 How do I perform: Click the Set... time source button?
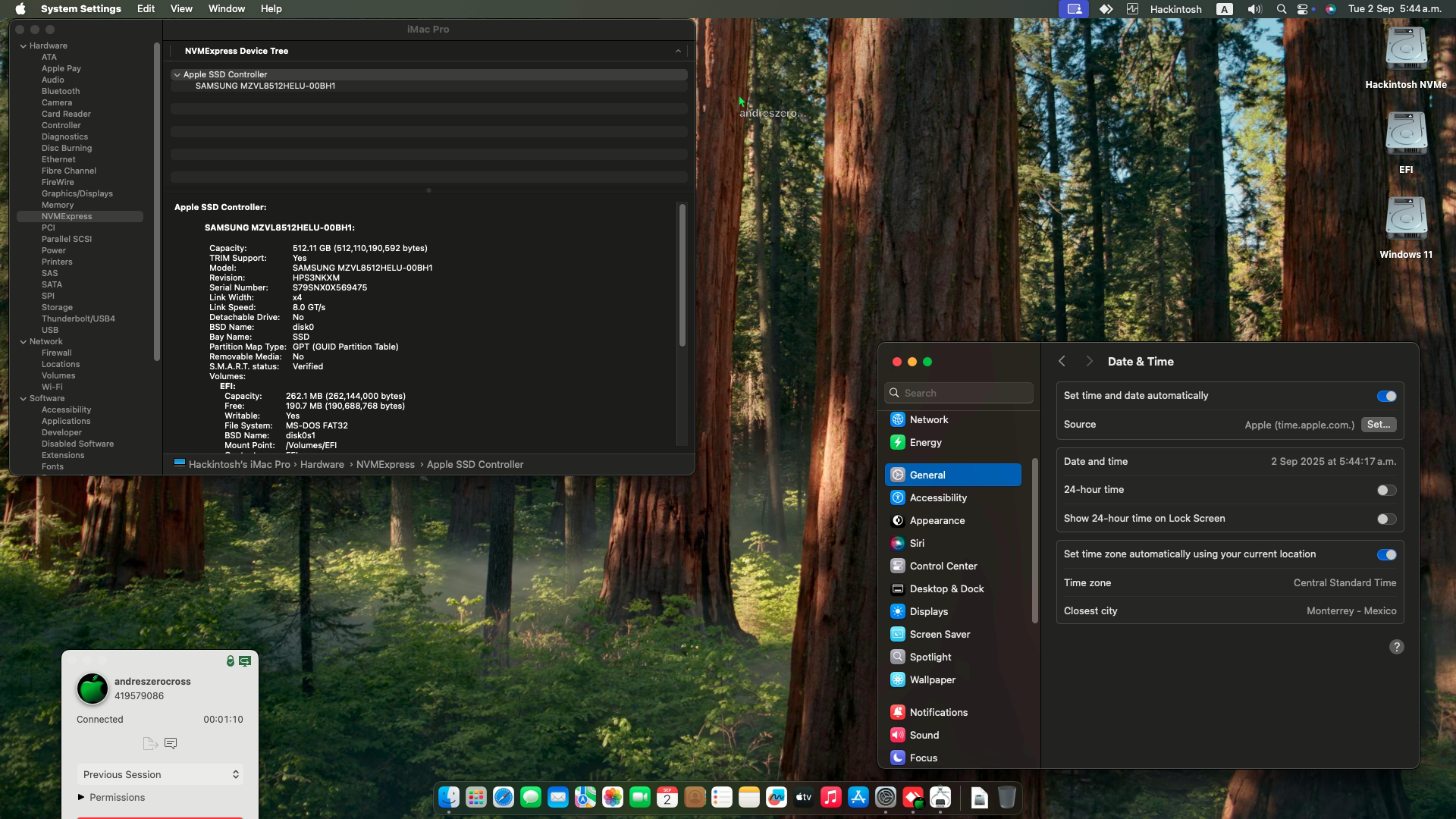[1378, 425]
